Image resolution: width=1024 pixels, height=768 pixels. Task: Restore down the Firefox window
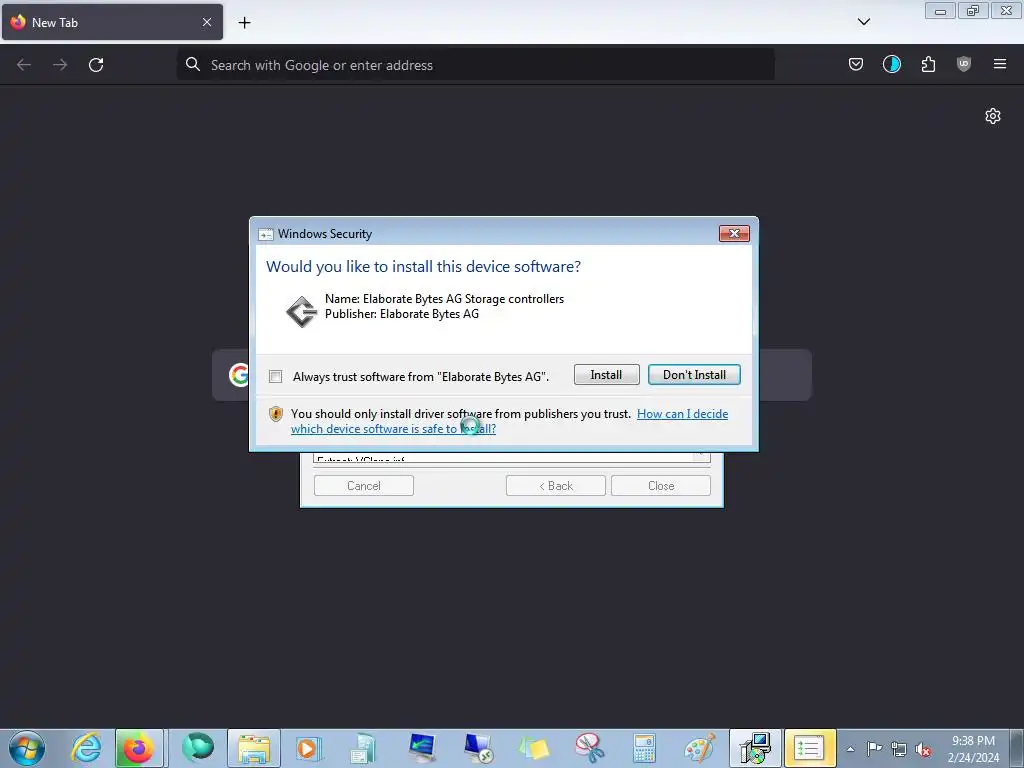973,11
